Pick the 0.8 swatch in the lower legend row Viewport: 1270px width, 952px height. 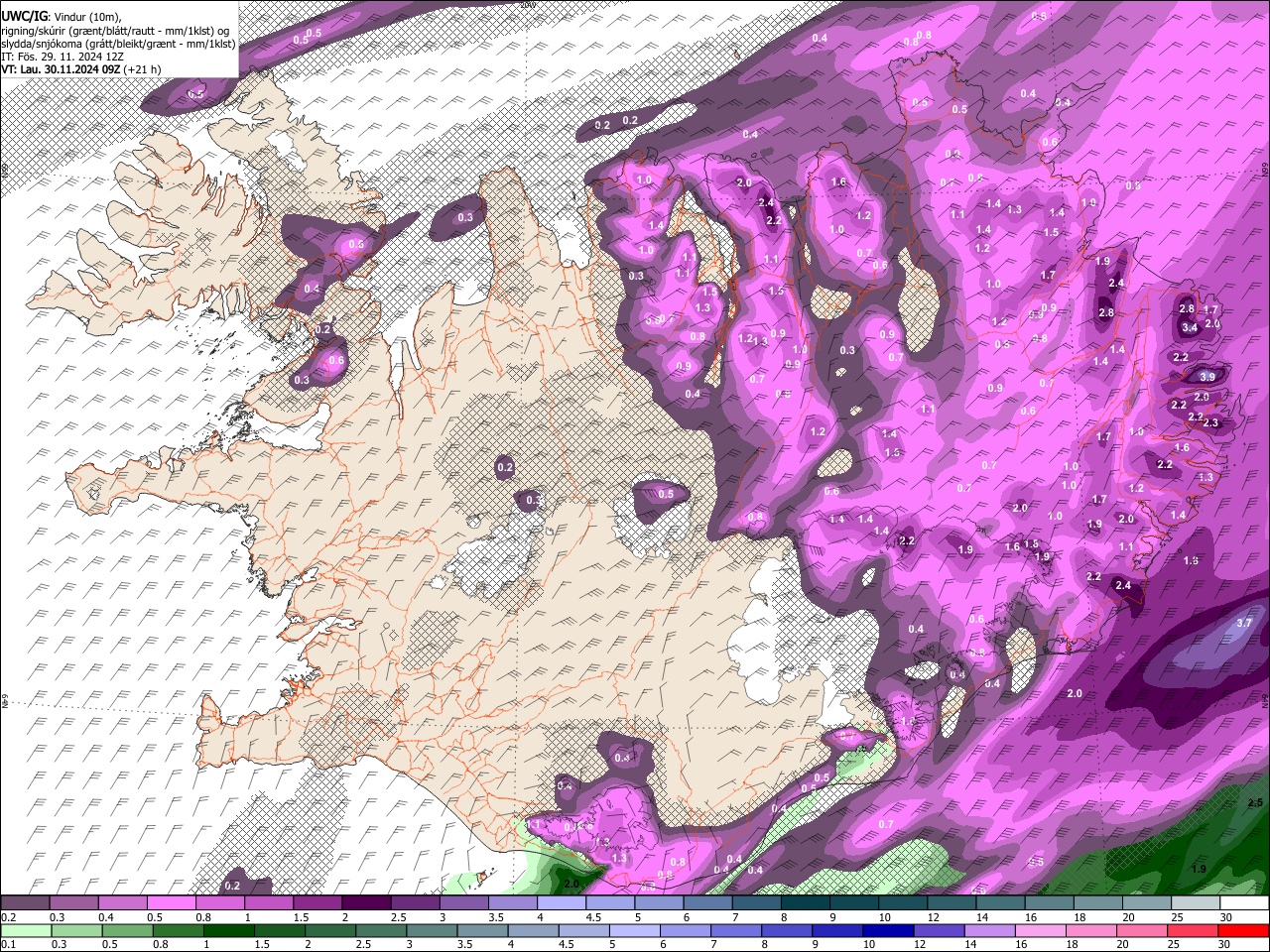tap(178, 931)
